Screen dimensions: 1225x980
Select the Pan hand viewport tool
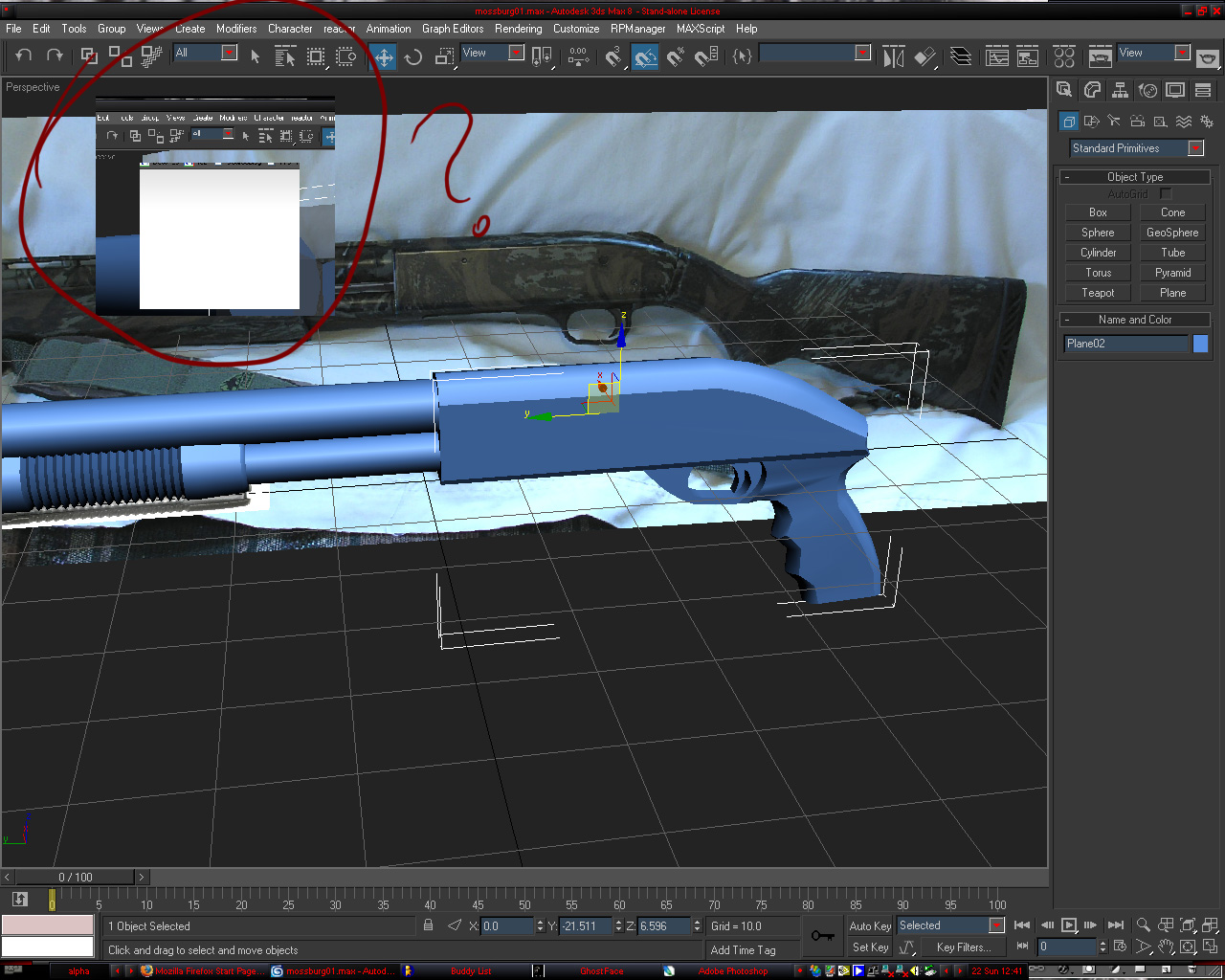click(x=1166, y=947)
